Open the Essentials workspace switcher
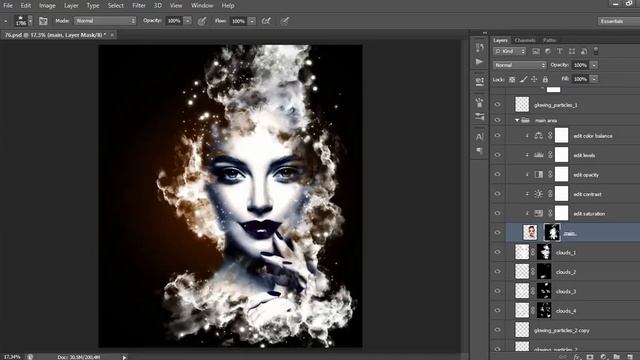The image size is (640, 360). click(619, 21)
